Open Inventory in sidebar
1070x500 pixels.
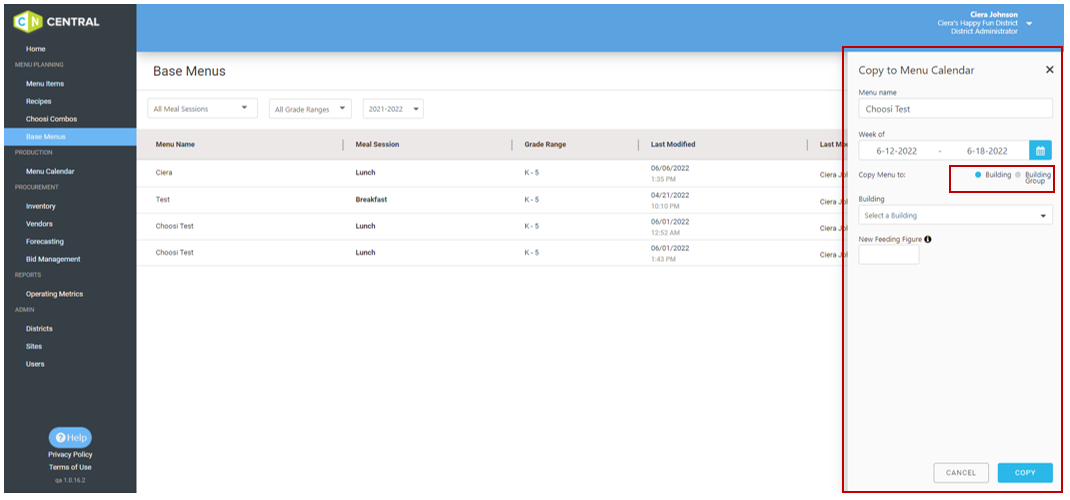tap(41, 206)
